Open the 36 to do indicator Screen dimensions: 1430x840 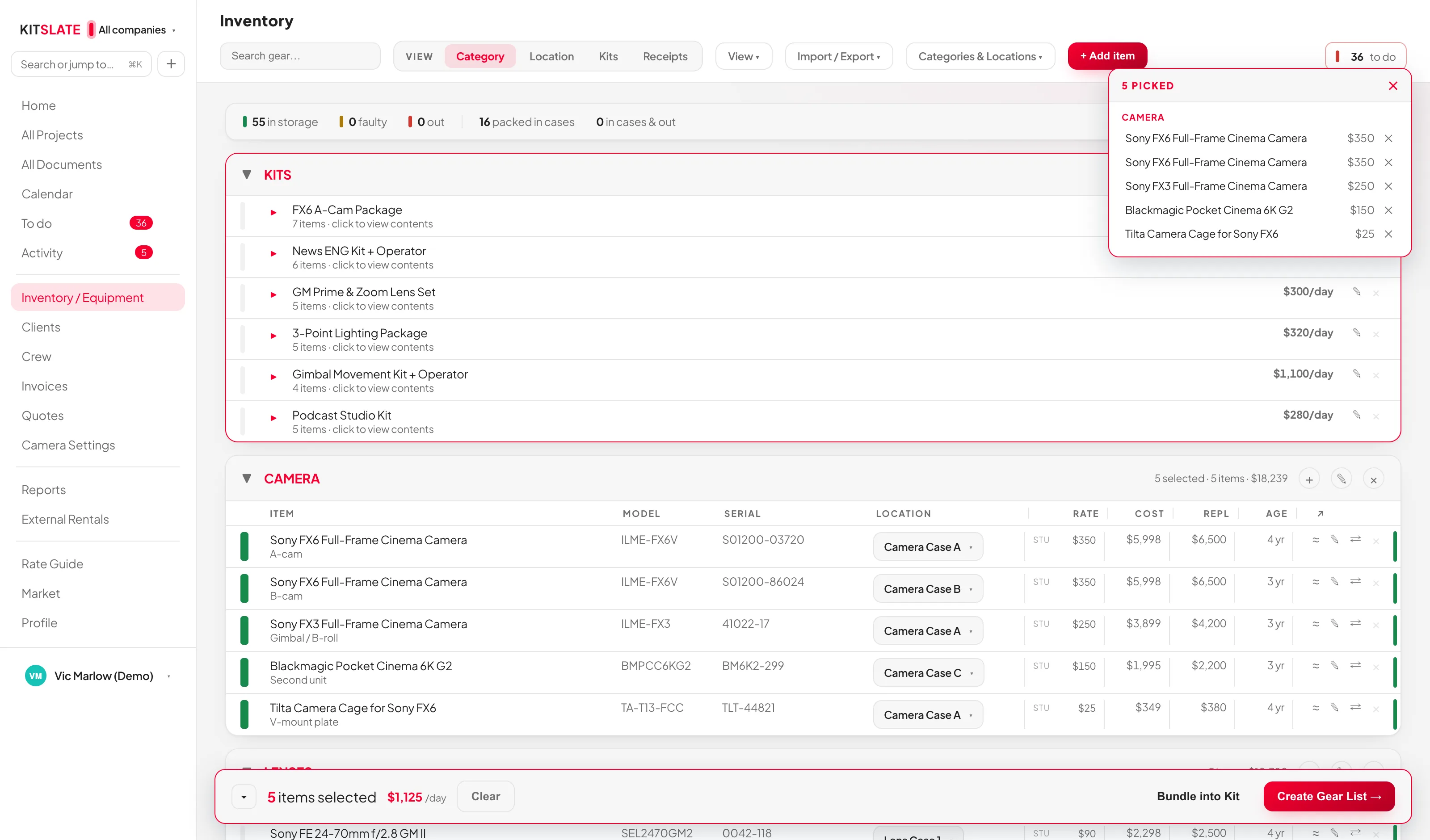click(x=1365, y=57)
